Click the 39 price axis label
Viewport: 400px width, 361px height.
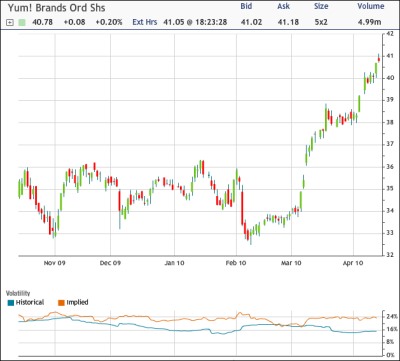point(390,100)
